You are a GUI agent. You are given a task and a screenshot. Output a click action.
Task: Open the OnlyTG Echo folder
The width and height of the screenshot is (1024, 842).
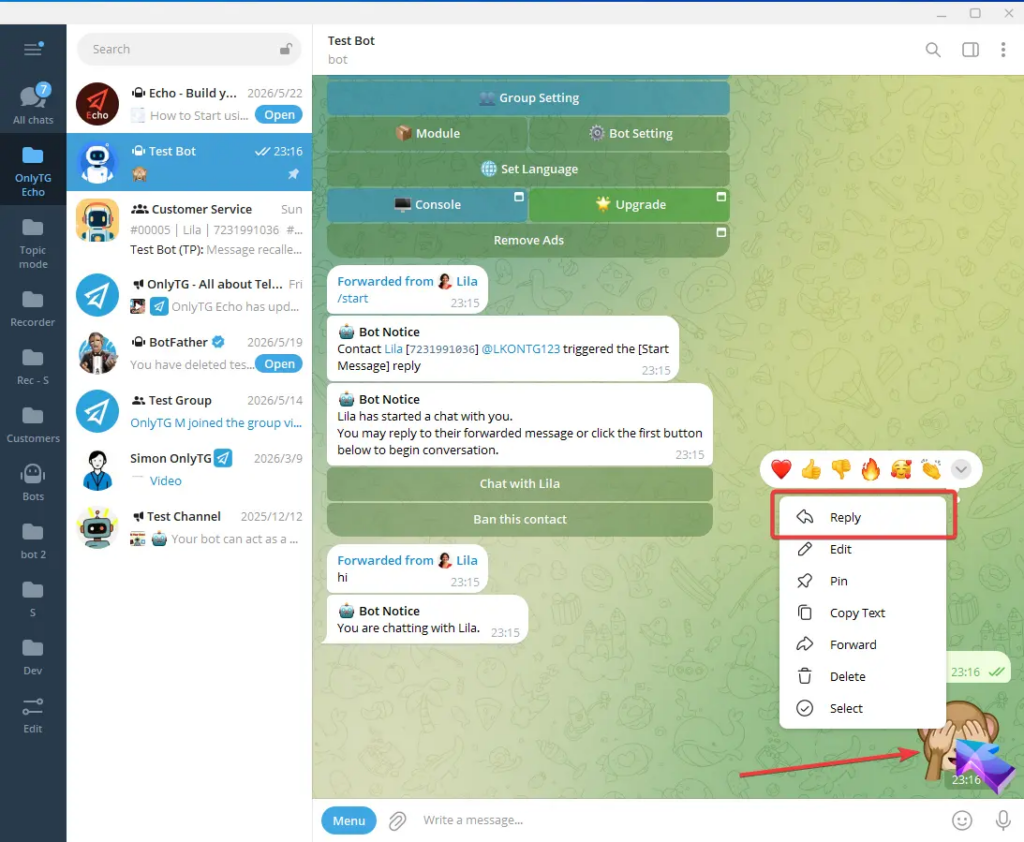33,171
